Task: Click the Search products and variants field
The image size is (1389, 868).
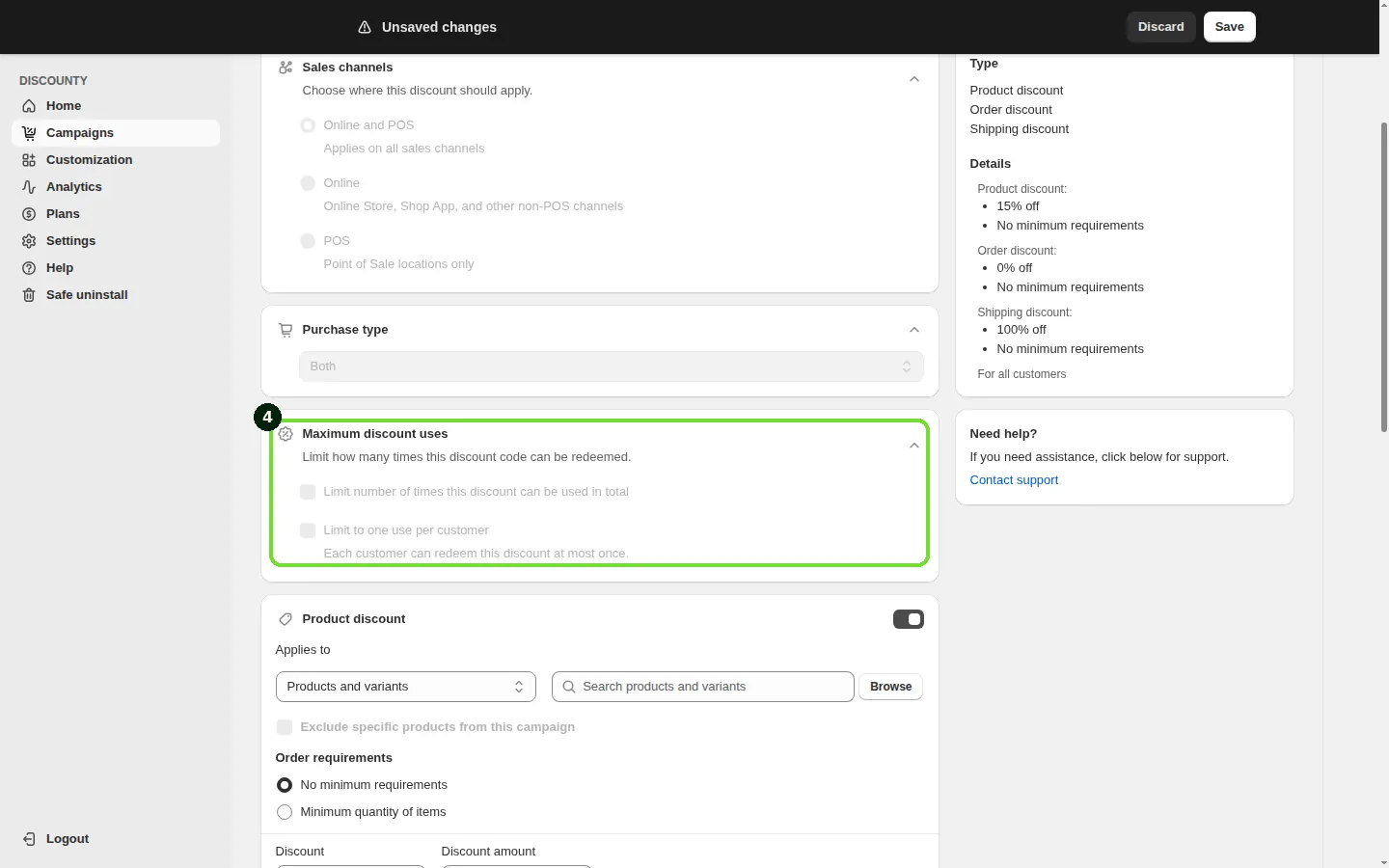Action: point(703,687)
